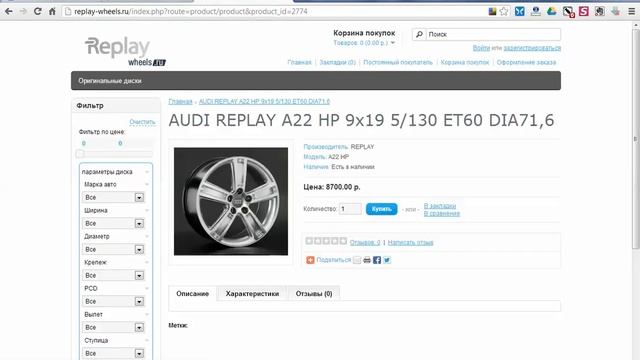Open the pink S extension icon

(x=584, y=11)
